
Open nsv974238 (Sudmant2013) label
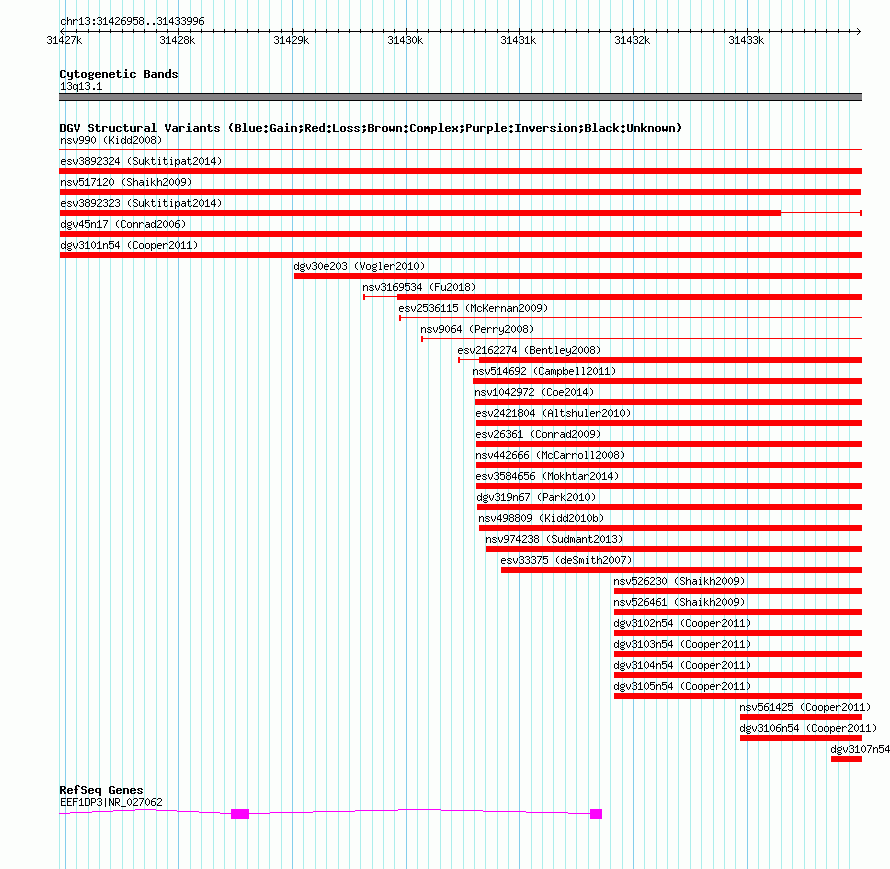click(554, 539)
